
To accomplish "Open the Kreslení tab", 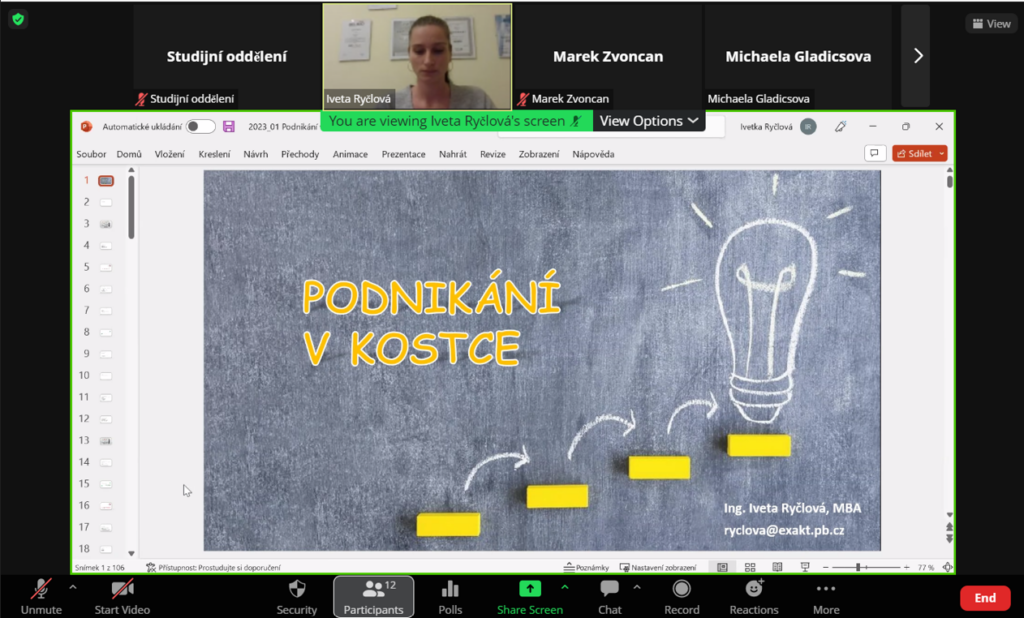I will point(214,154).
